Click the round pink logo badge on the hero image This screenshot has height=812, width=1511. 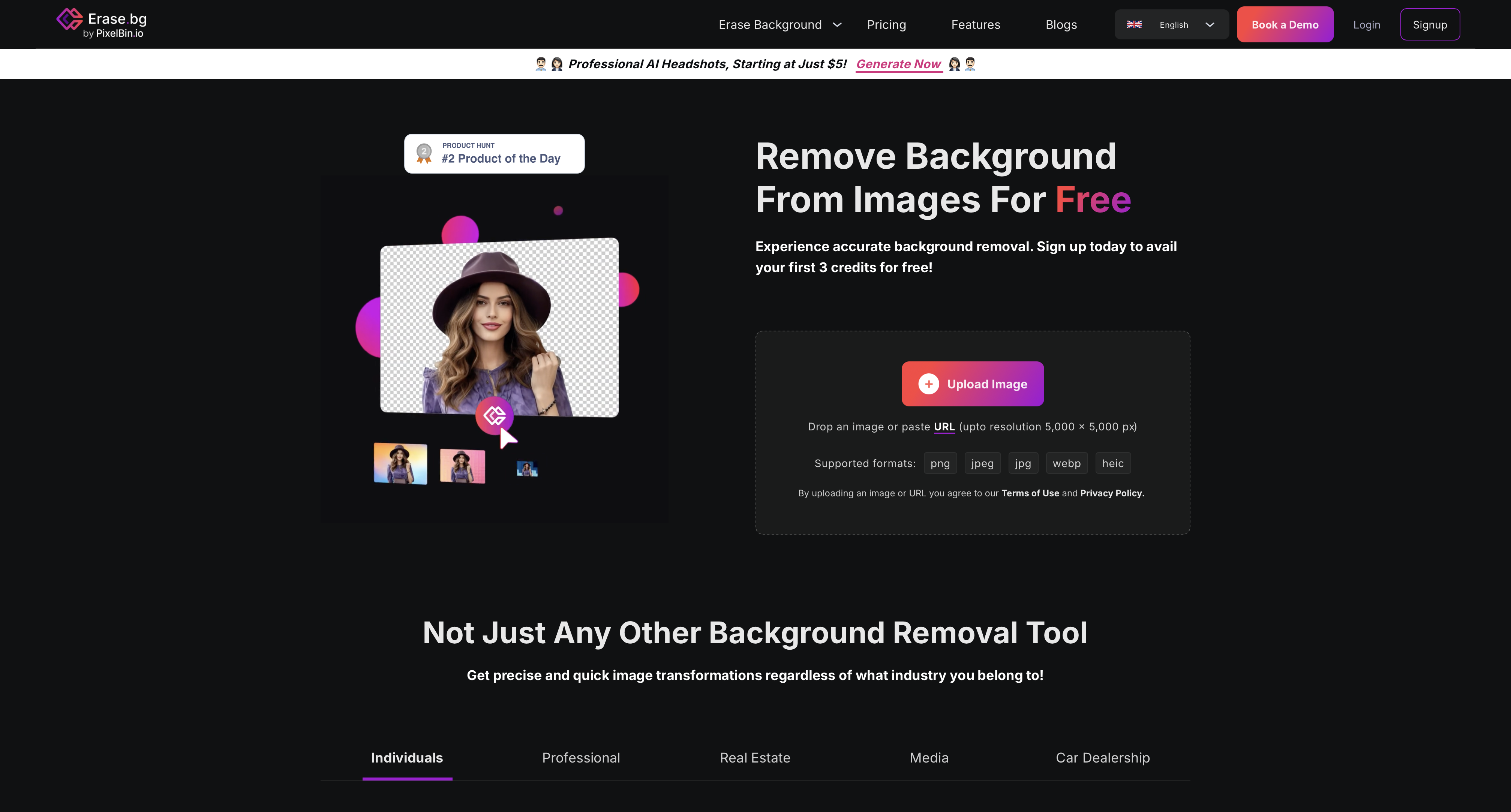tap(494, 416)
